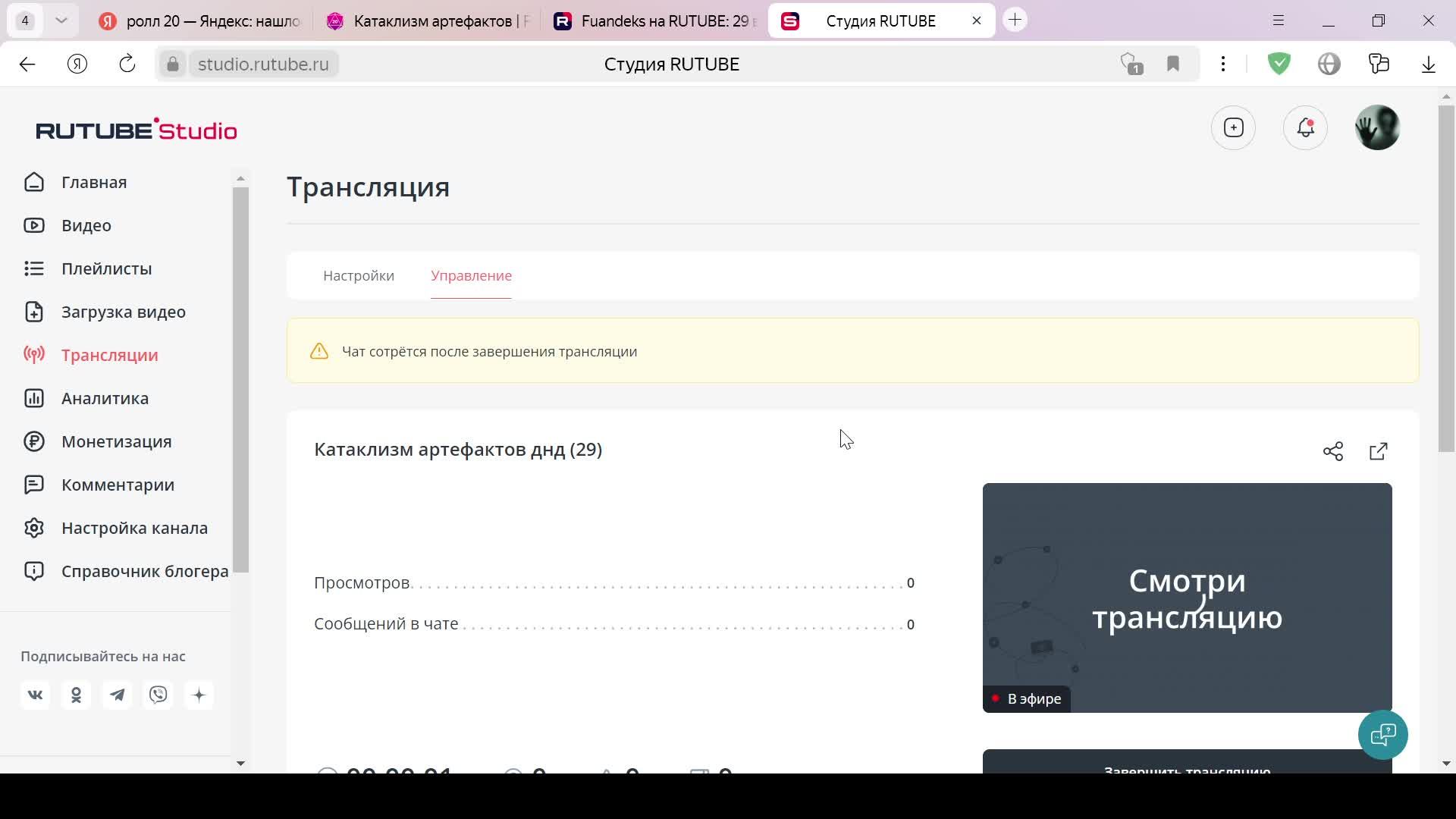
Task: Open broadcast in new window icon
Action: [x=1378, y=451]
